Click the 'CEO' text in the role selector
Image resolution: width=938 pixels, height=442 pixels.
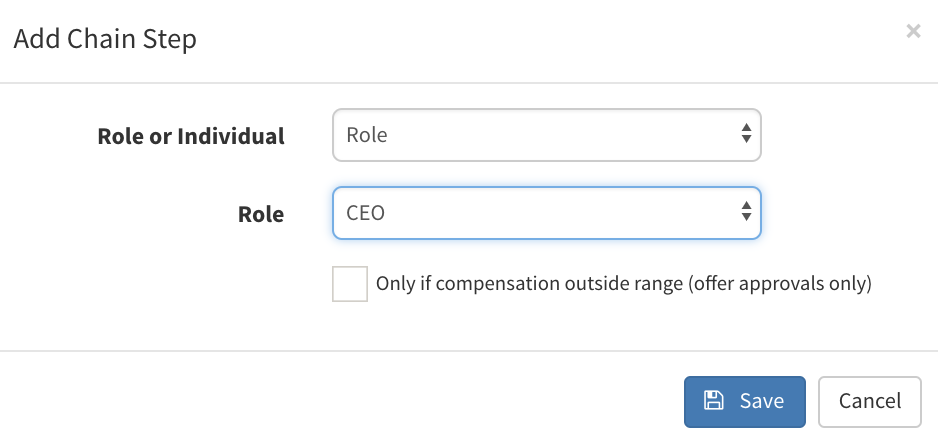pyautogui.click(x=365, y=213)
